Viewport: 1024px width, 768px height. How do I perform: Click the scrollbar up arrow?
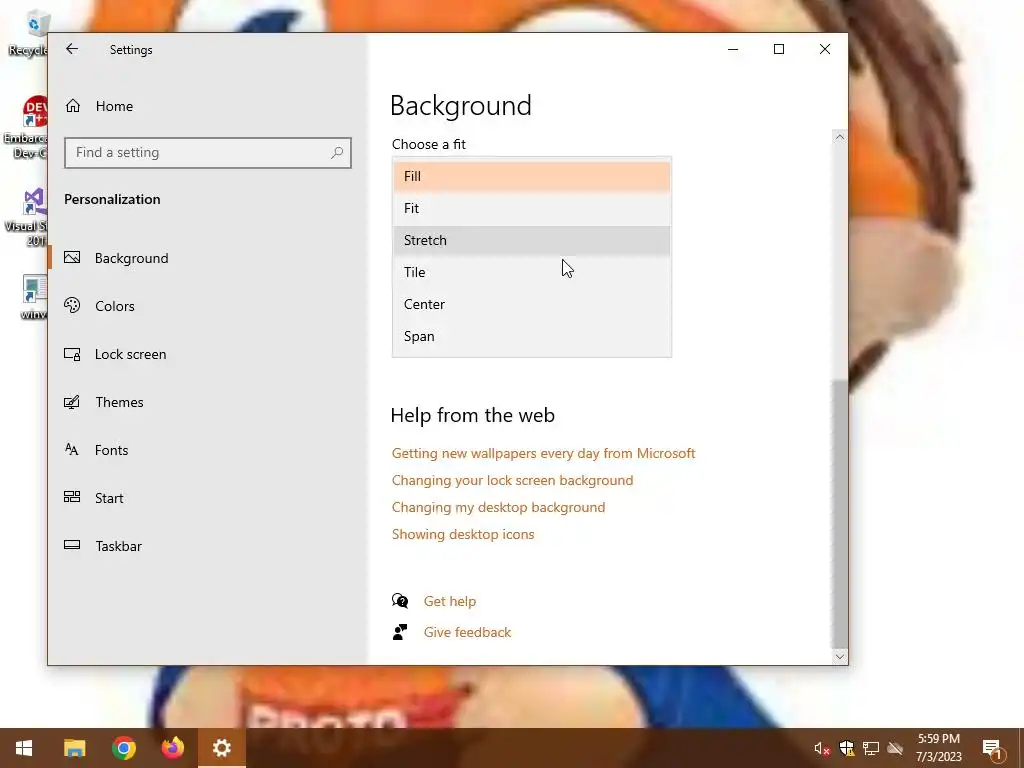pyautogui.click(x=840, y=137)
